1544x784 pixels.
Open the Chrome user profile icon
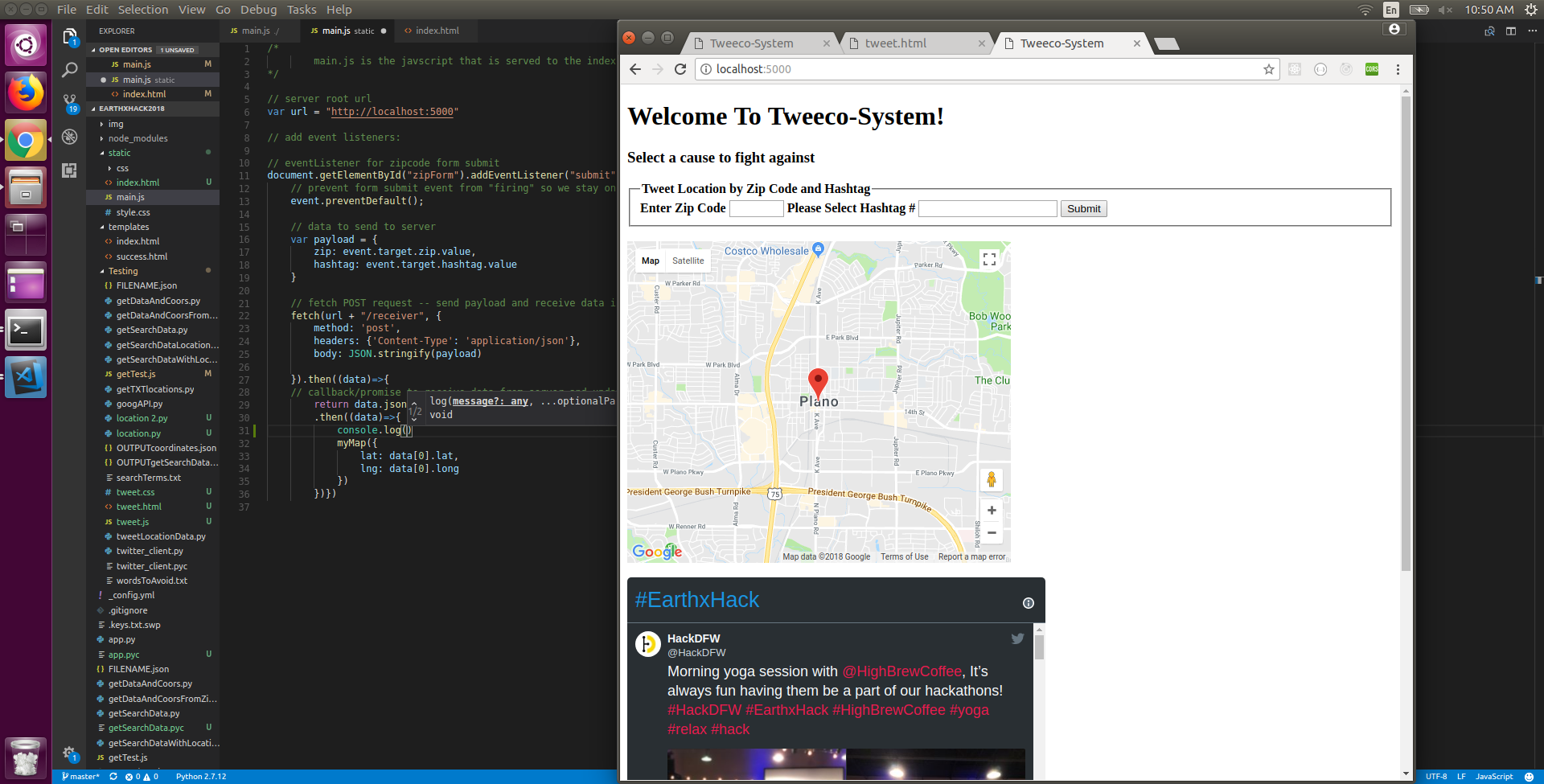click(x=1394, y=29)
